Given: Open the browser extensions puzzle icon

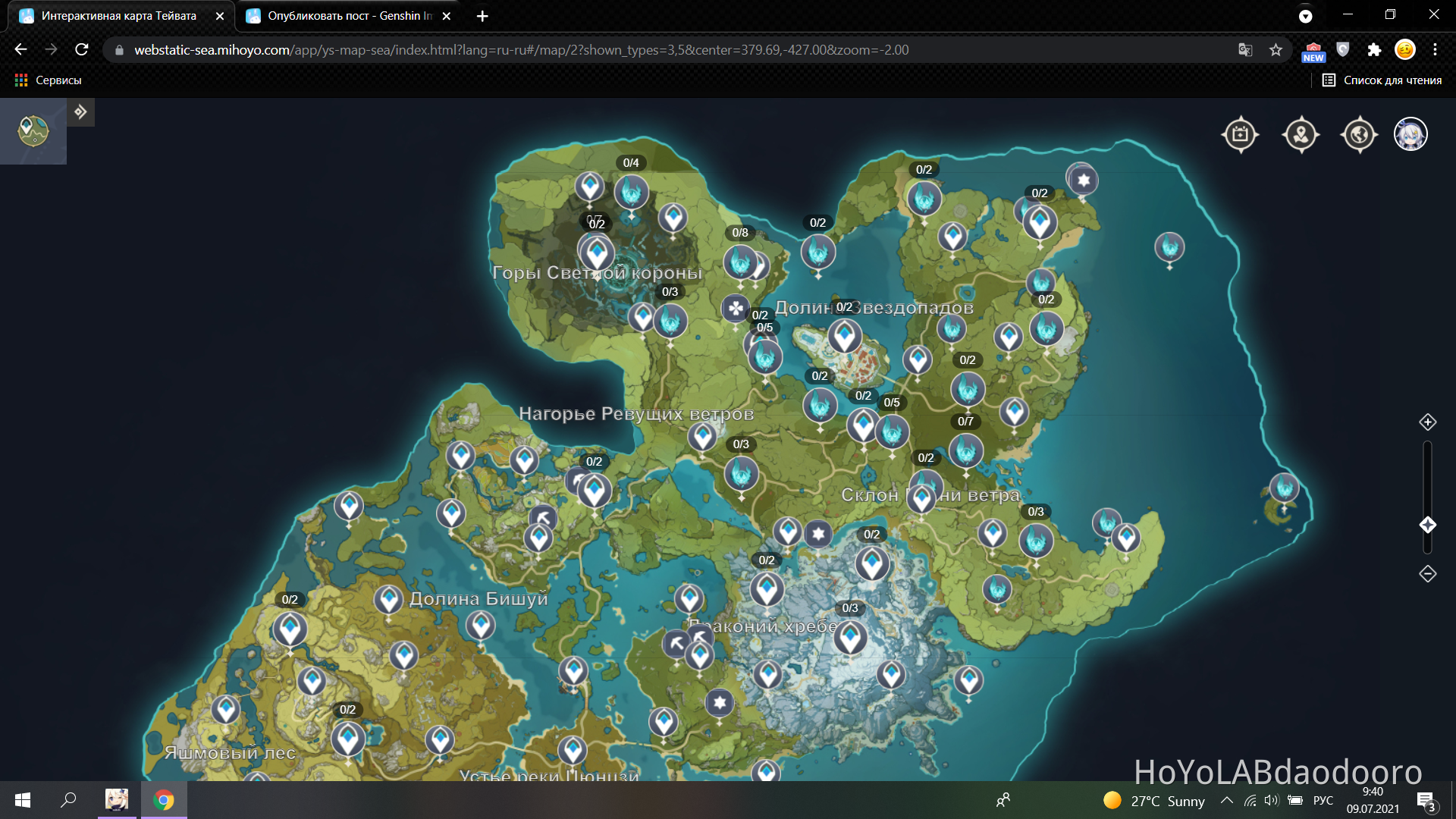Looking at the screenshot, I should click(x=1374, y=50).
